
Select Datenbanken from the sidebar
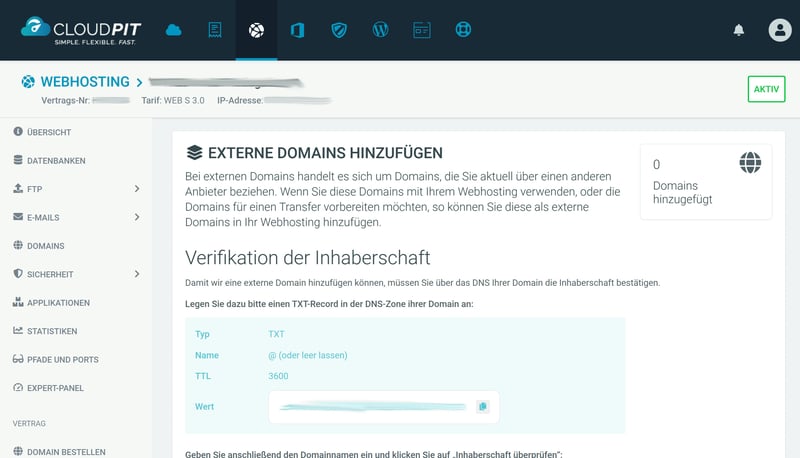[56, 160]
